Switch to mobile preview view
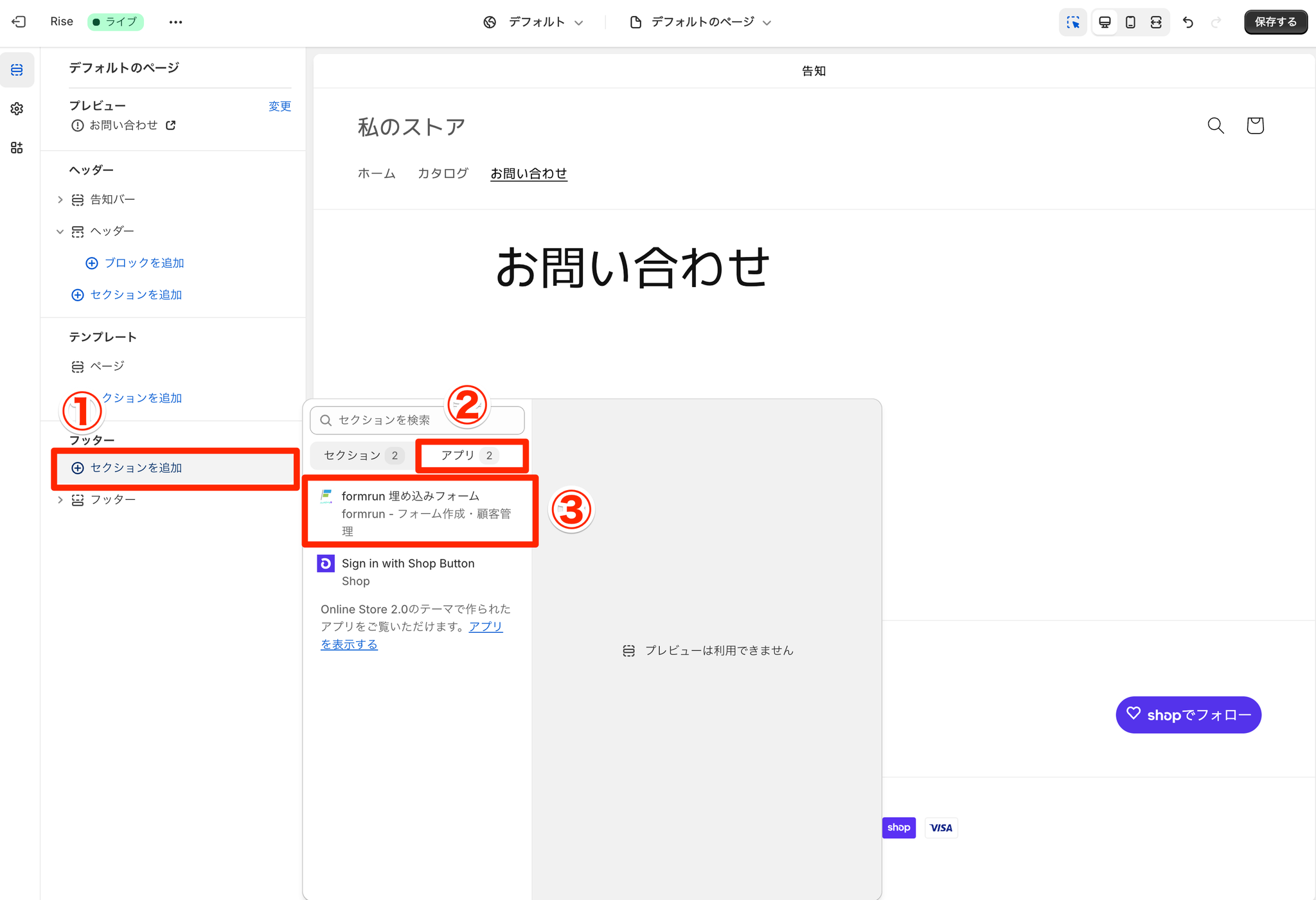Image resolution: width=1316 pixels, height=900 pixels. click(1130, 22)
